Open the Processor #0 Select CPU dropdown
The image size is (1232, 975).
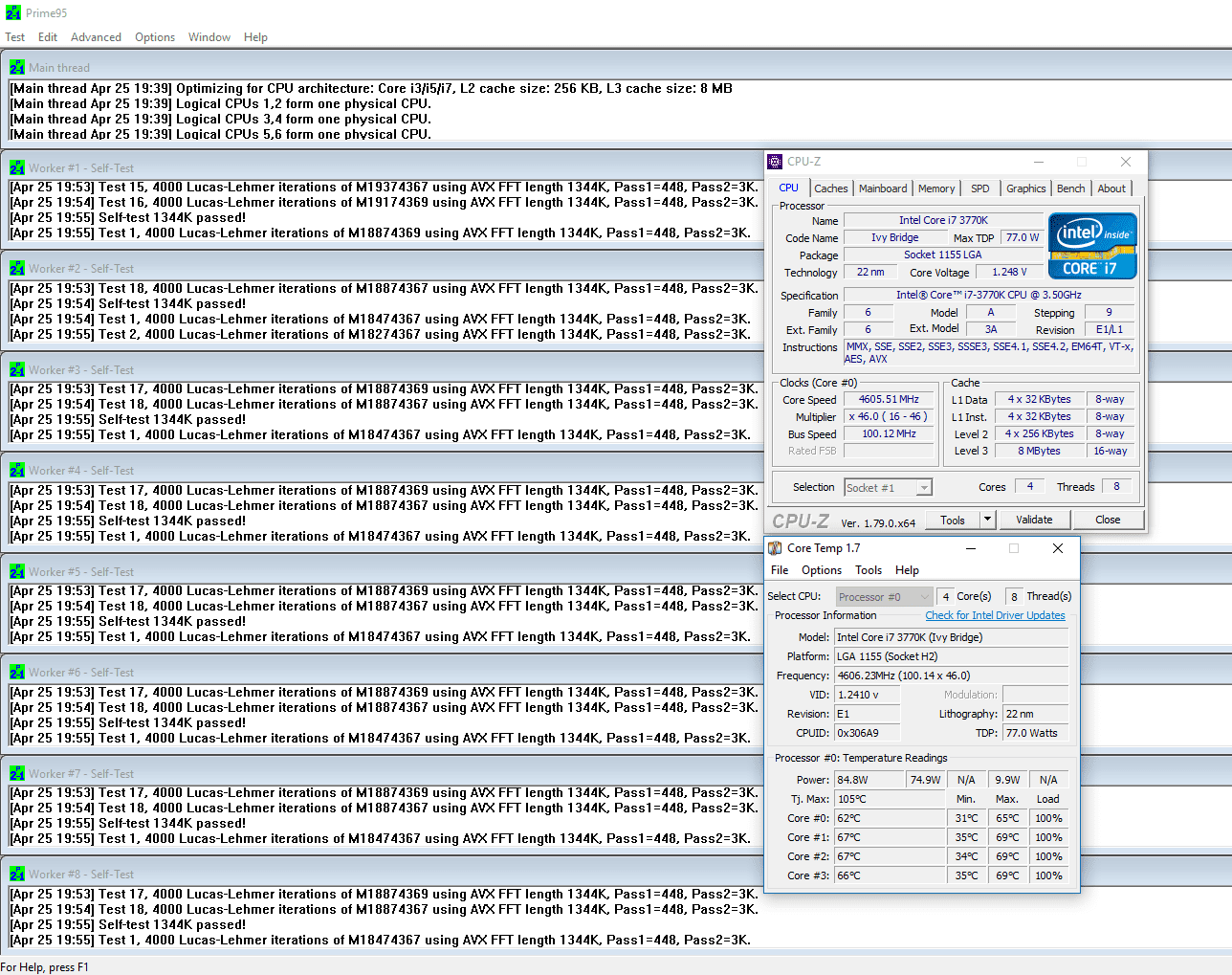884,597
